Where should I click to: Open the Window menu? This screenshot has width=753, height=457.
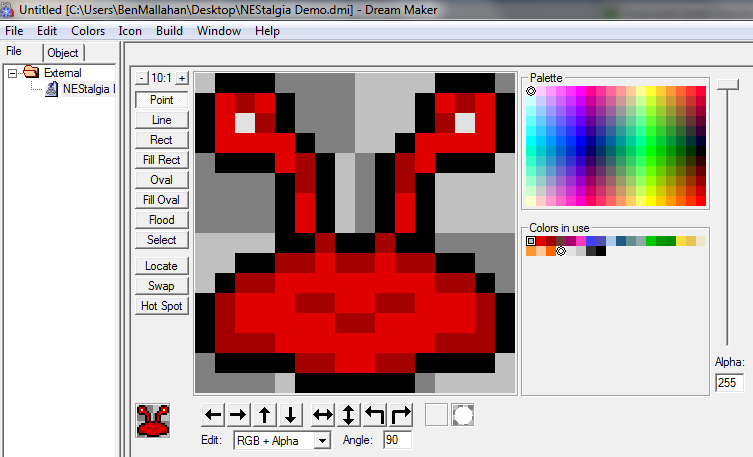[x=219, y=31]
